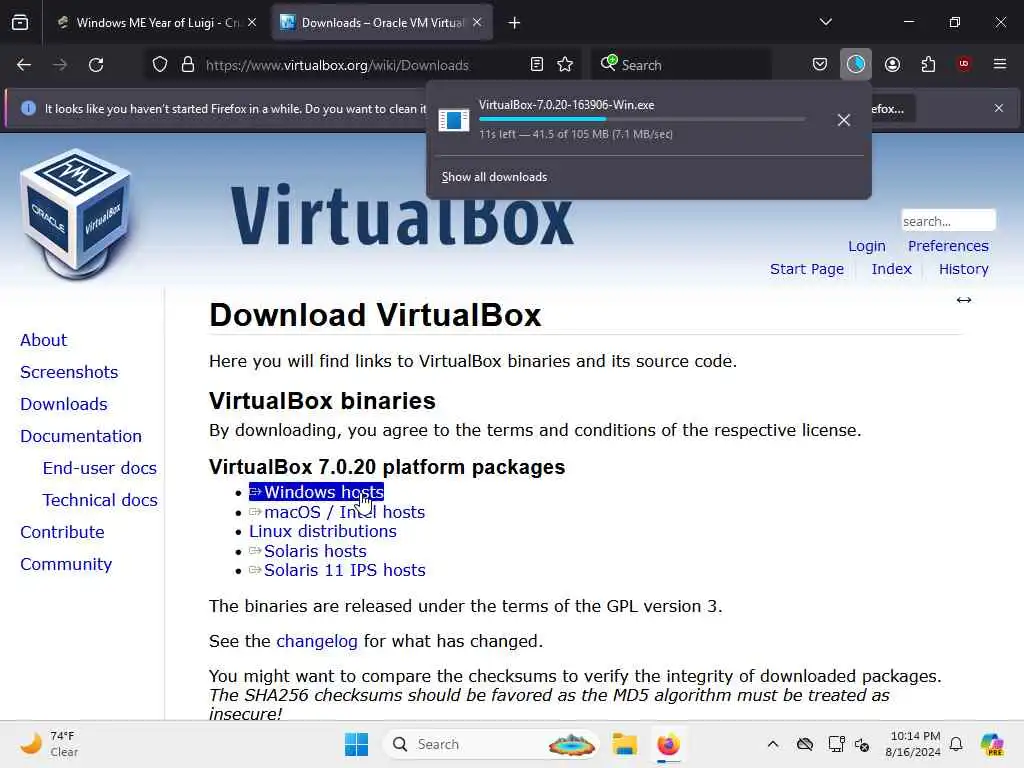
Task: Click the VirtualBox site search field
Action: point(948,221)
